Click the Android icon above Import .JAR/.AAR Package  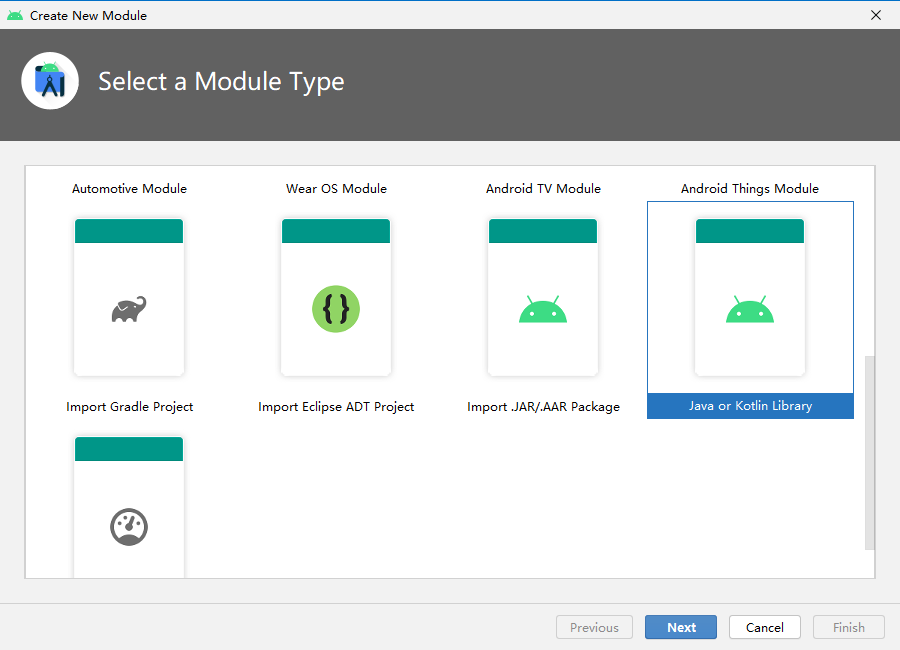[x=543, y=310]
